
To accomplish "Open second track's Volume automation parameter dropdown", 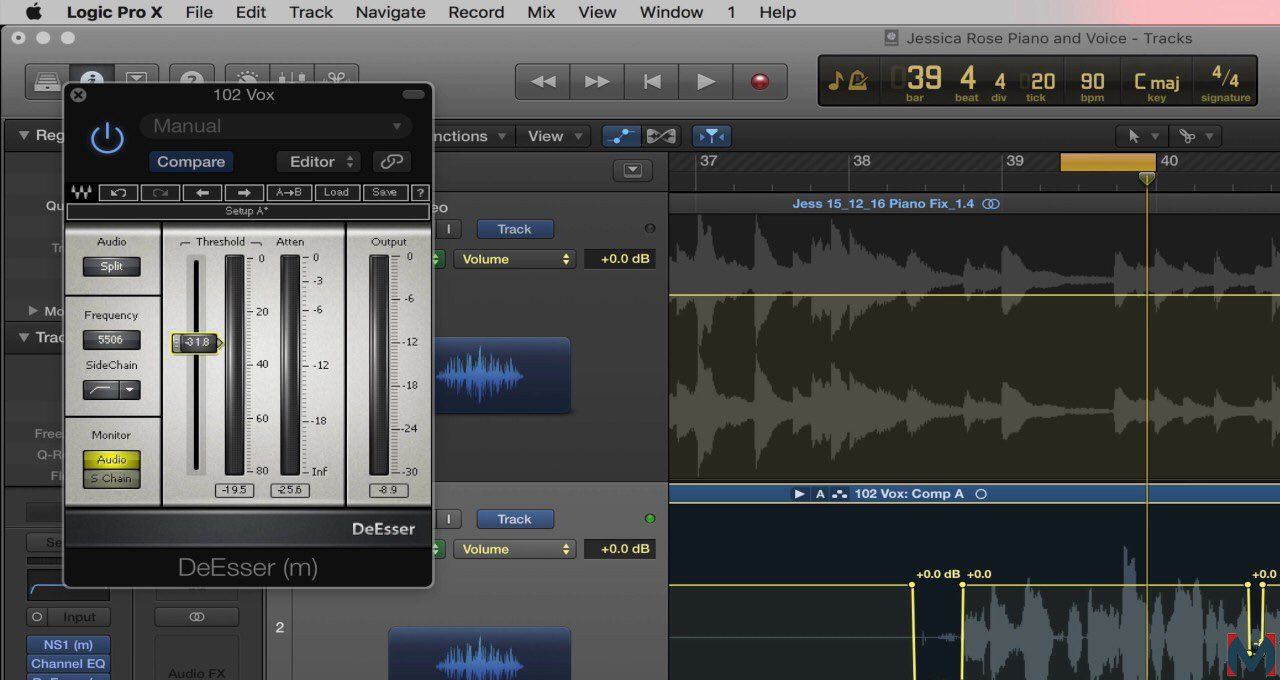I will [514, 549].
